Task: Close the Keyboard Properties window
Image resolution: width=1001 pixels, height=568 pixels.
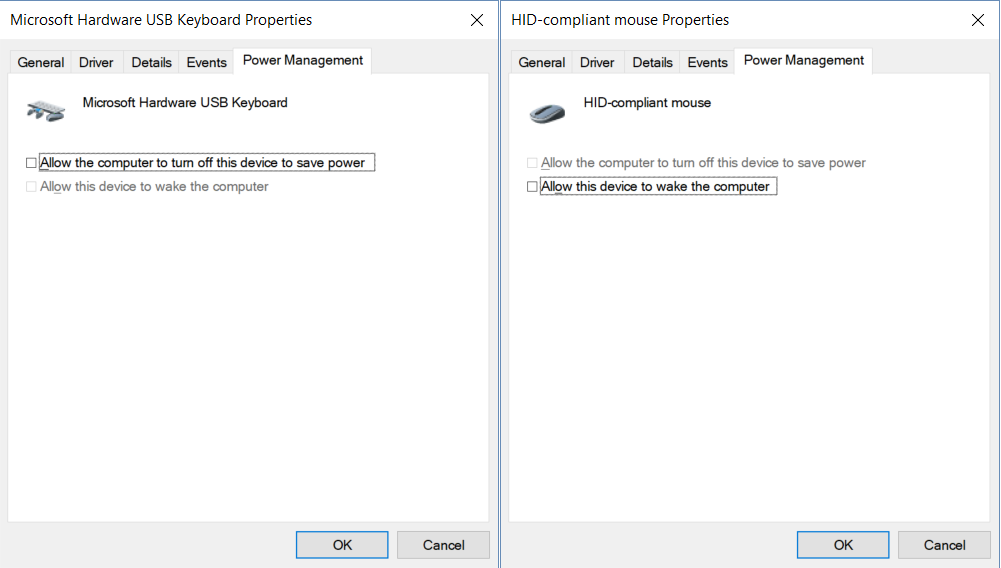Action: coord(477,20)
